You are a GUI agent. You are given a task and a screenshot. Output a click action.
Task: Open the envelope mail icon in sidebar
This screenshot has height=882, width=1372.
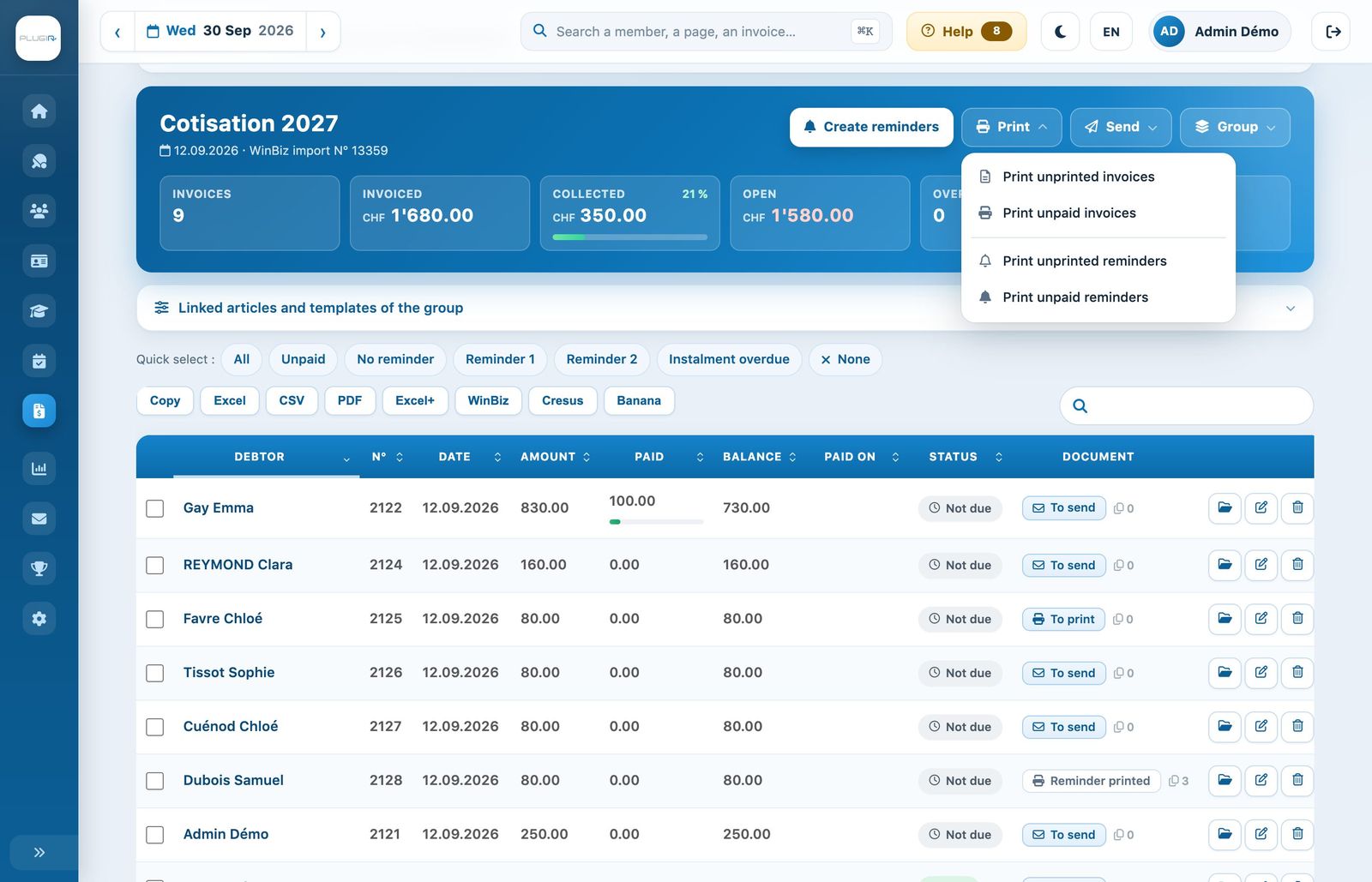coord(39,519)
